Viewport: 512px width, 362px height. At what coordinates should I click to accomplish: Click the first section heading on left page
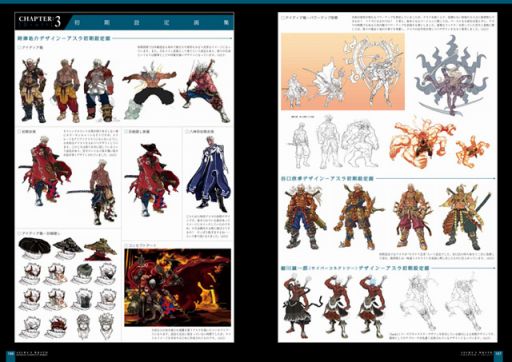tap(64, 39)
